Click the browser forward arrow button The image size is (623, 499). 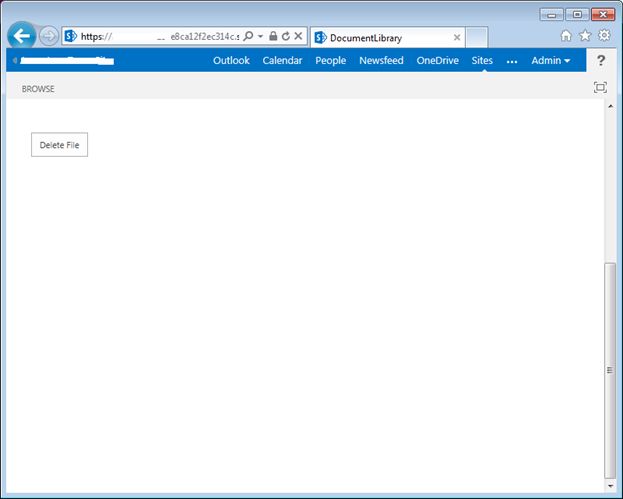[x=49, y=37]
